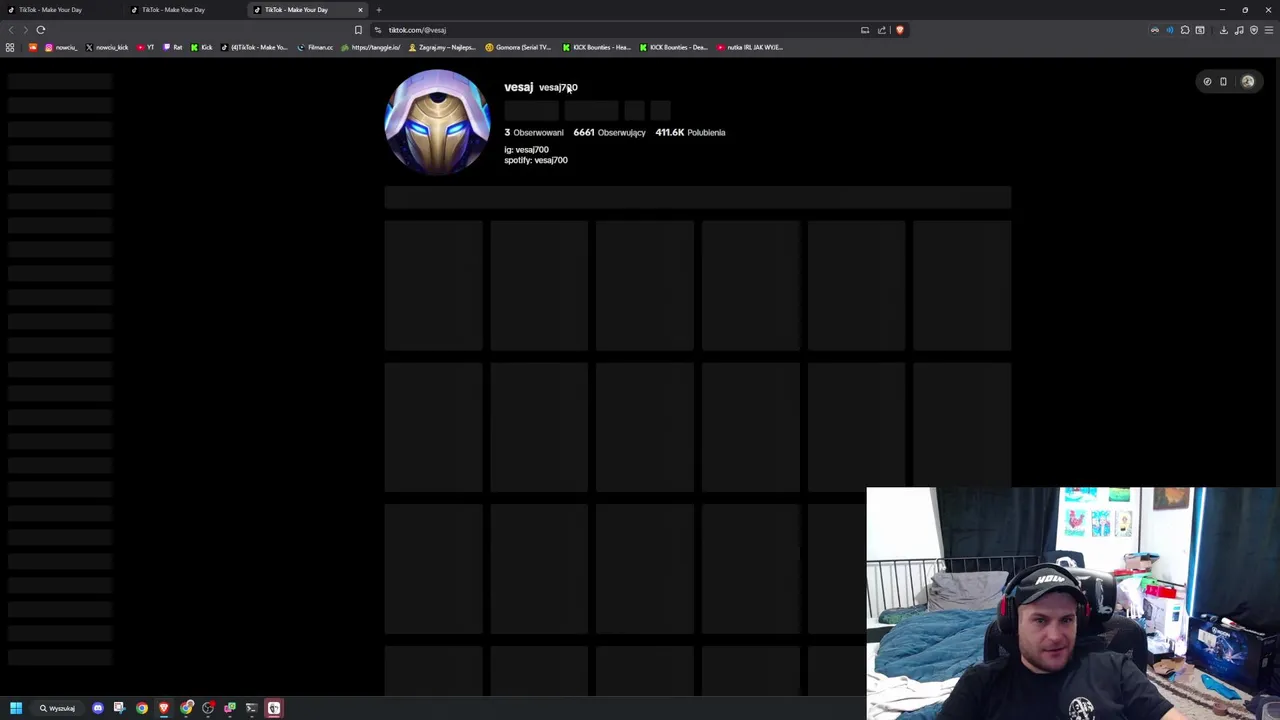The width and height of the screenshot is (1280, 720).
Task: Open TikTok account avatar menu
Action: click(x=1248, y=82)
